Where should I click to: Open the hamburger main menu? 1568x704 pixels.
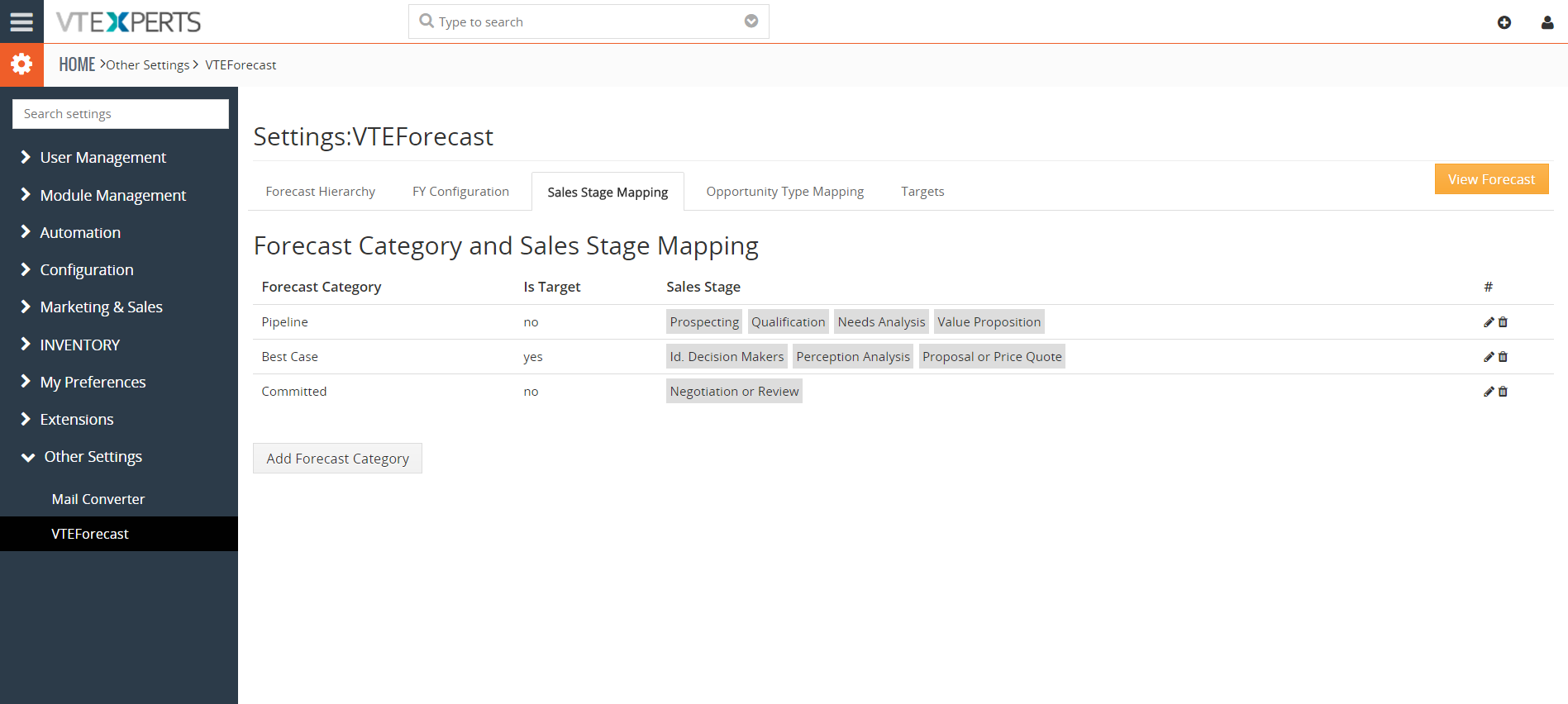21,21
